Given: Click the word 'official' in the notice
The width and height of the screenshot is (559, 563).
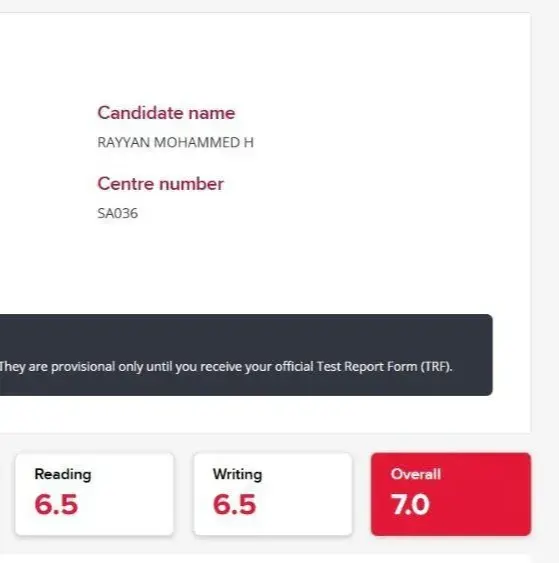Looking at the screenshot, I should pos(294,367).
